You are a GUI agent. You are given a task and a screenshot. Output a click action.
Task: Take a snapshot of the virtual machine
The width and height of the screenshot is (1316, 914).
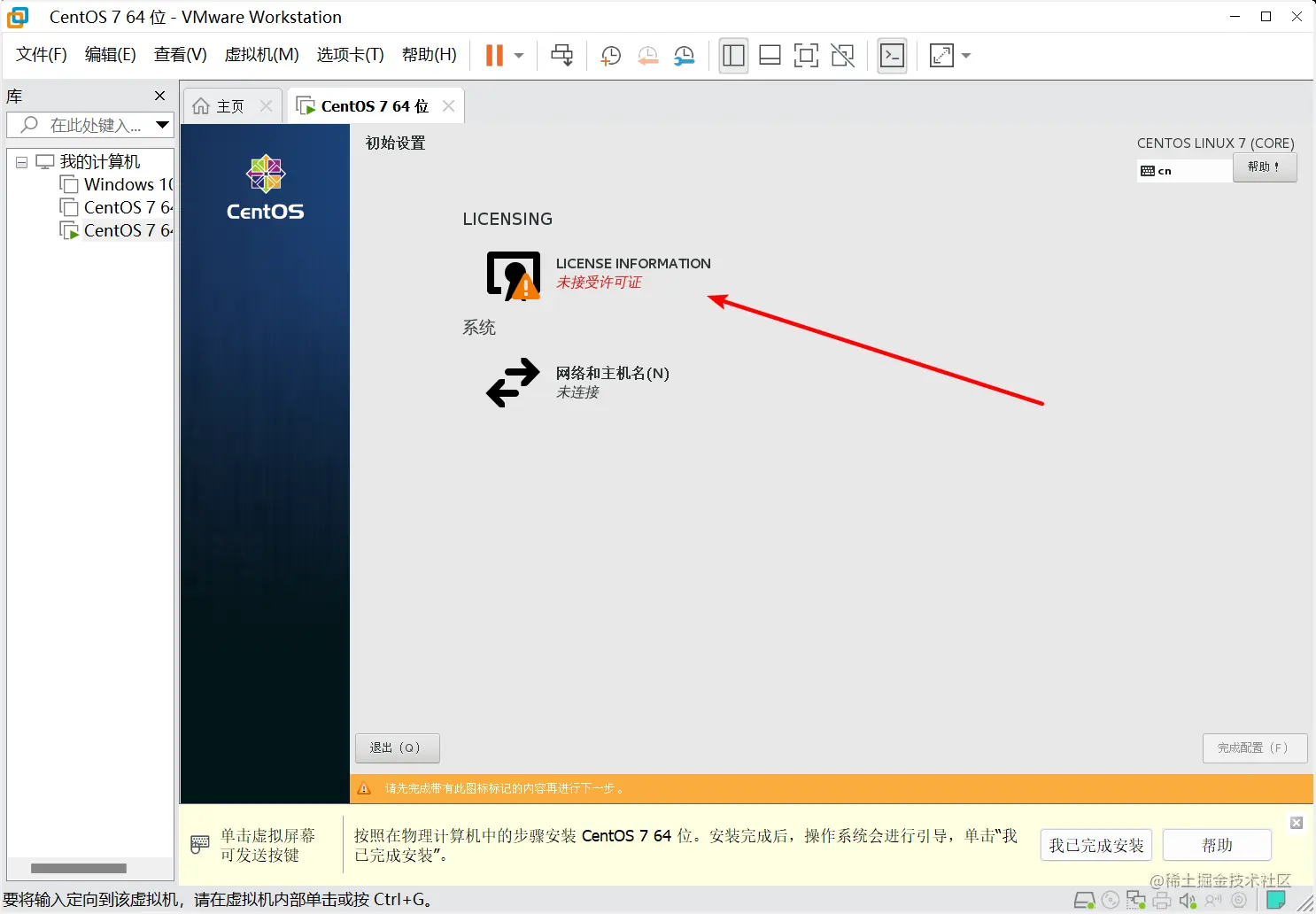tap(610, 56)
